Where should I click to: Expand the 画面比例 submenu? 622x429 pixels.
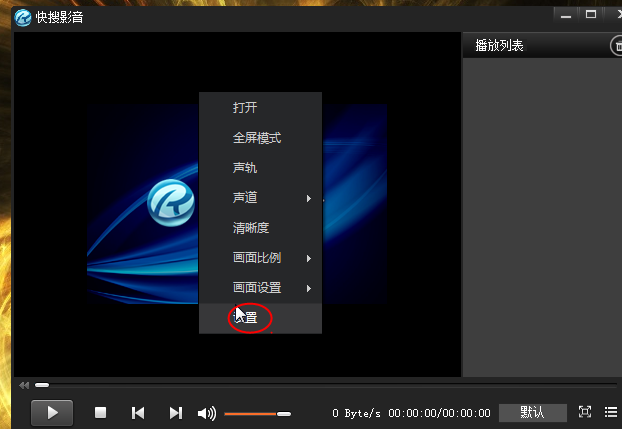tap(260, 258)
